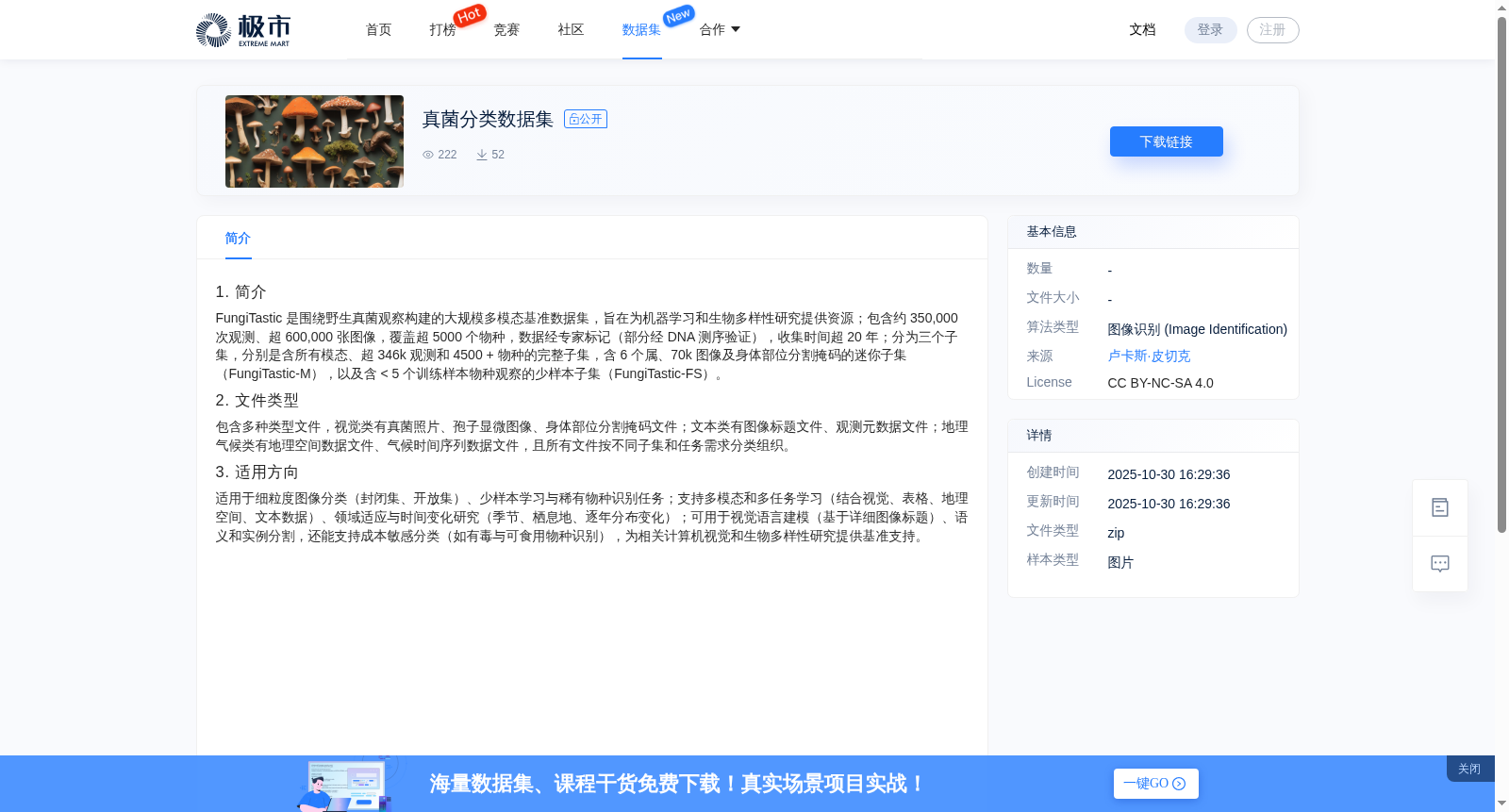The image size is (1509, 812).
Task: Select the 数据集 datasets menu item
Action: point(642,29)
